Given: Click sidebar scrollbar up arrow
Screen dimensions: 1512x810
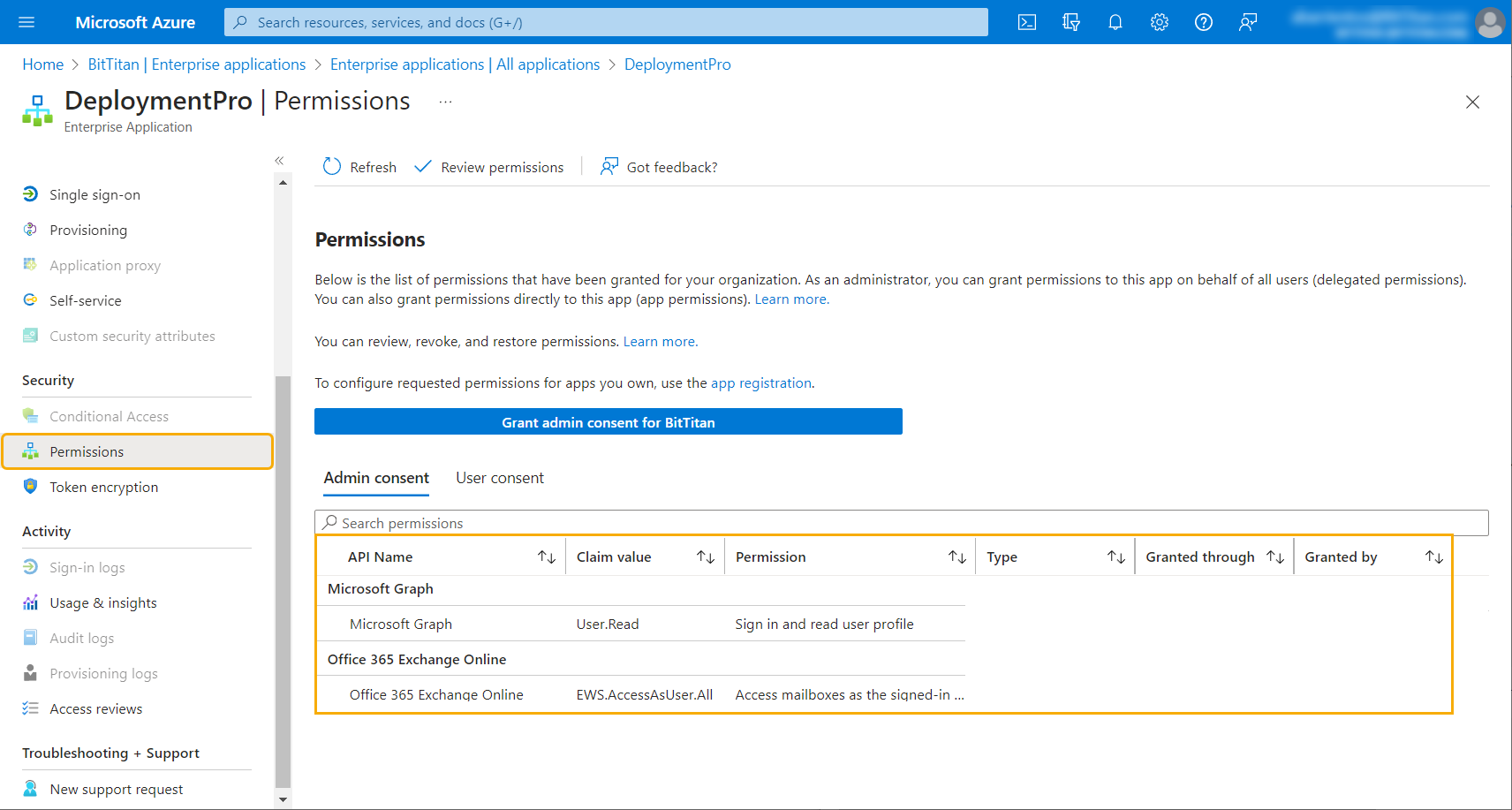Looking at the screenshot, I should click(283, 183).
